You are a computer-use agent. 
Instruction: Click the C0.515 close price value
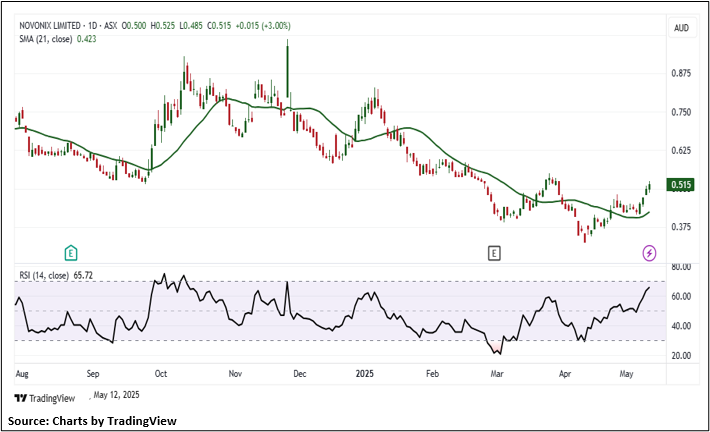pos(219,26)
